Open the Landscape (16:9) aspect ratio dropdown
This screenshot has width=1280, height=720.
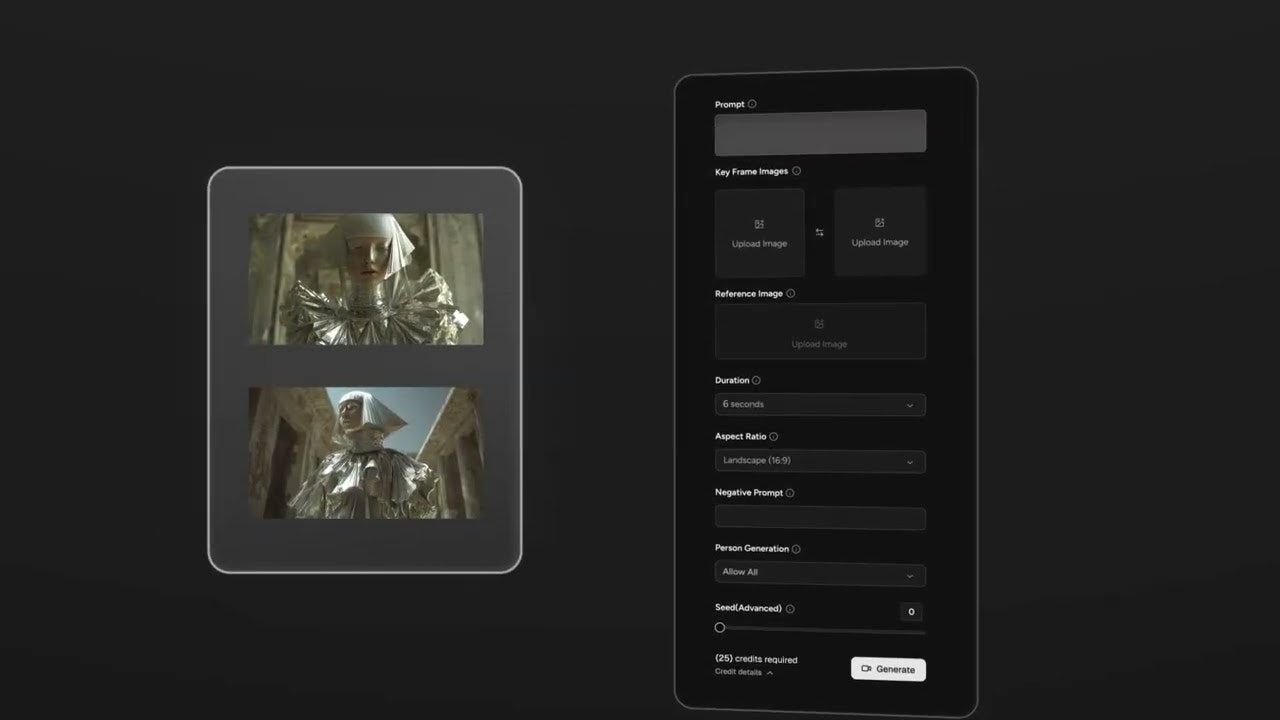point(819,461)
